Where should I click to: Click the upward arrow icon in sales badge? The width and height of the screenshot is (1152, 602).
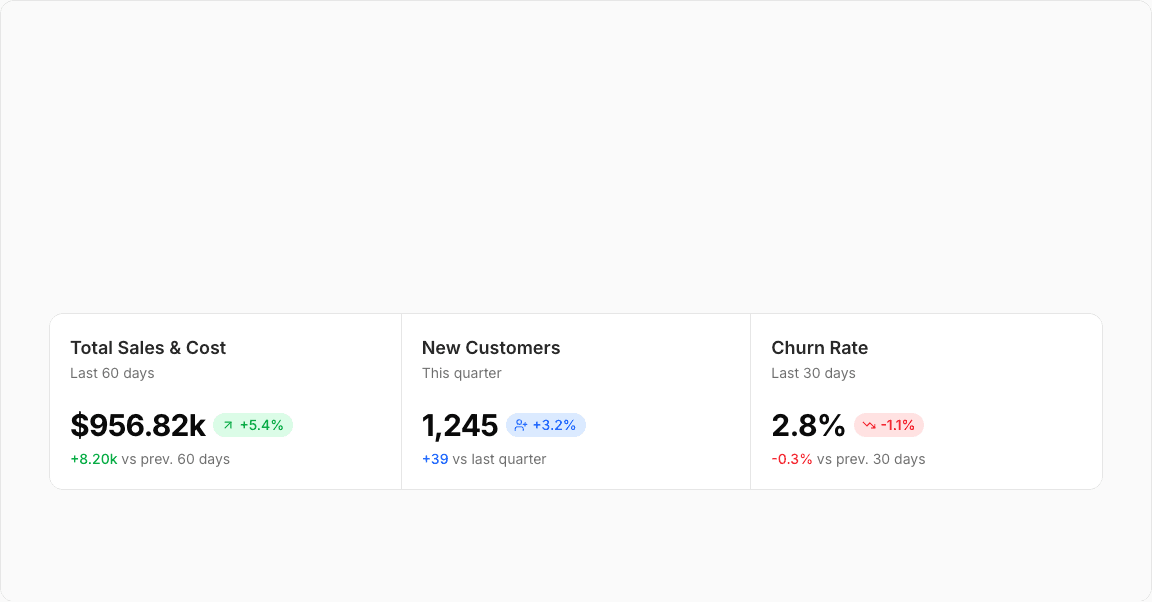[x=228, y=425]
